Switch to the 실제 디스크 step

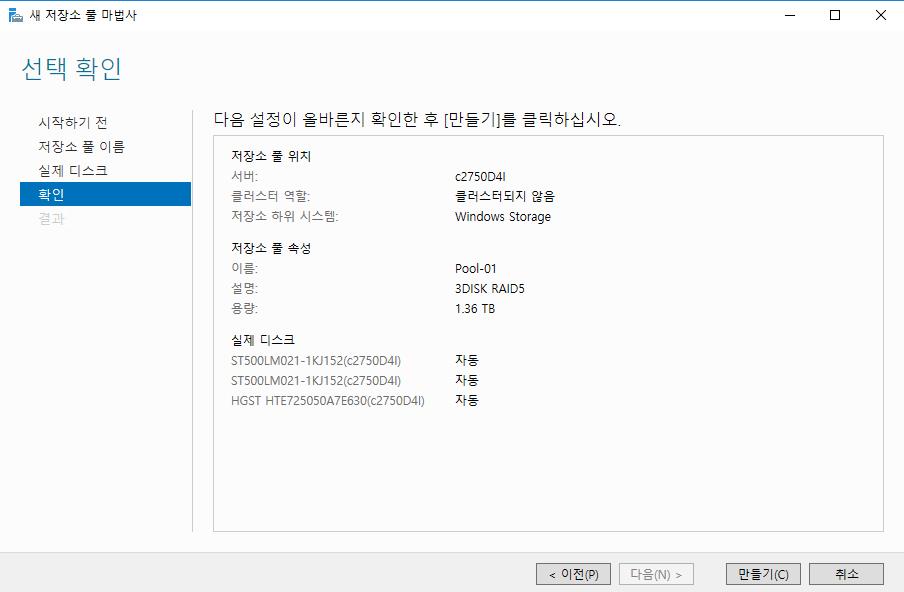(x=73, y=171)
